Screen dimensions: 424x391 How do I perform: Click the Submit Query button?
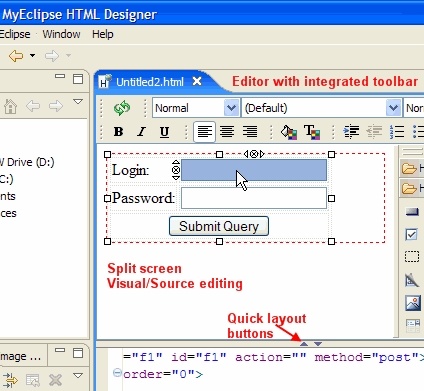pos(219,226)
